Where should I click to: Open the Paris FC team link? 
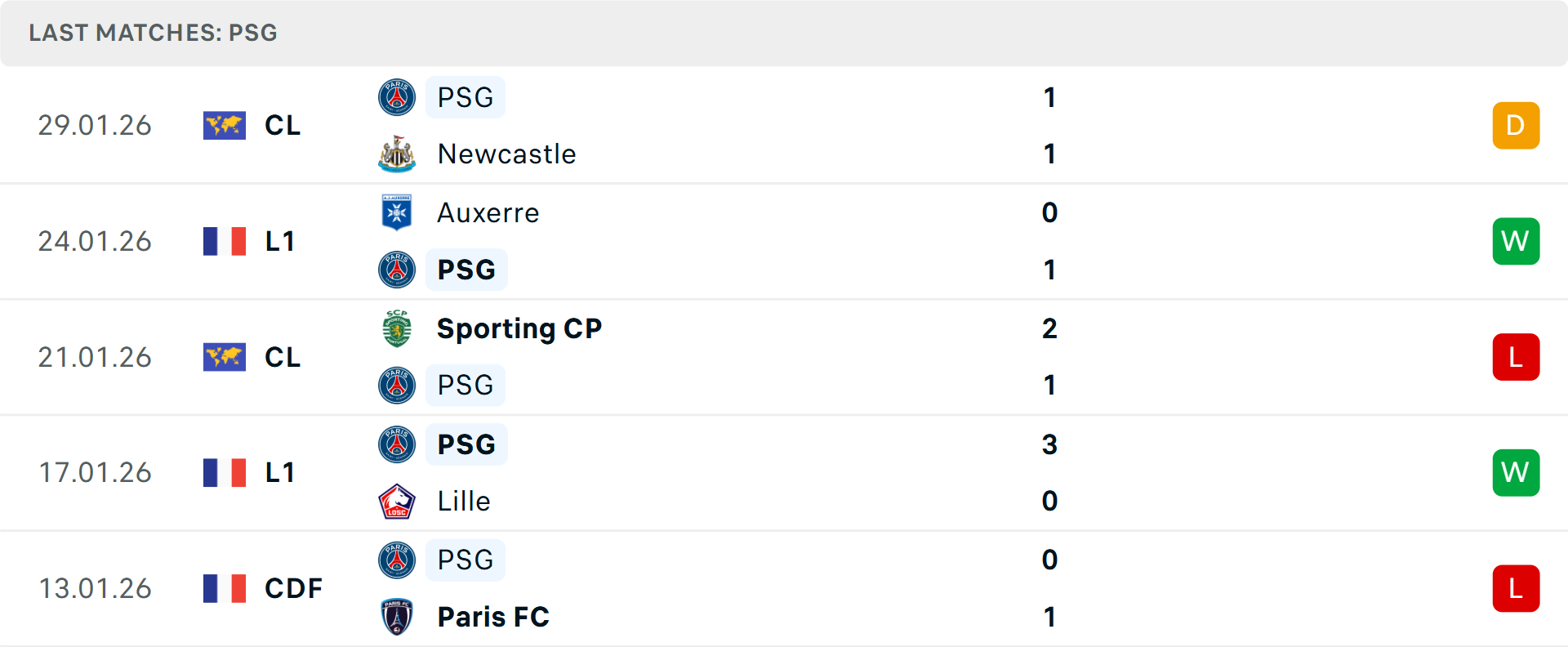493,617
